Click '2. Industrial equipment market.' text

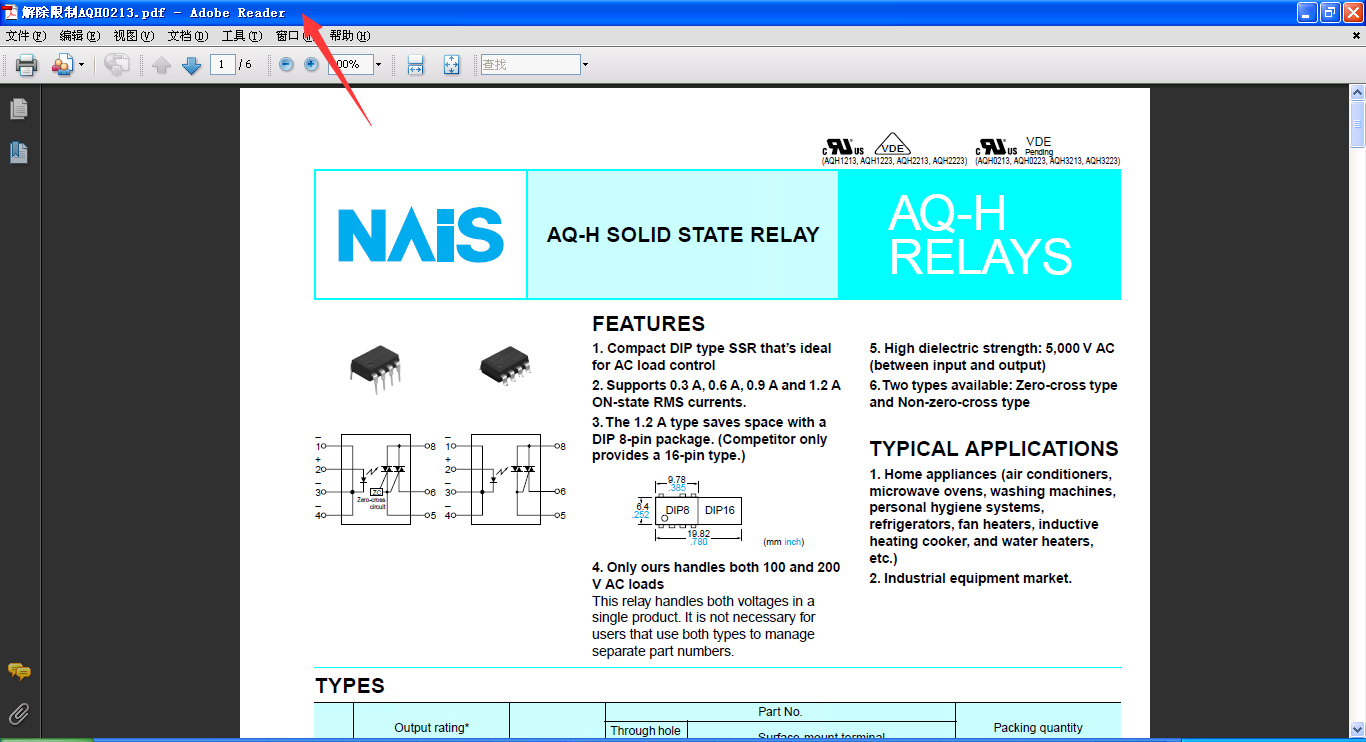point(970,578)
